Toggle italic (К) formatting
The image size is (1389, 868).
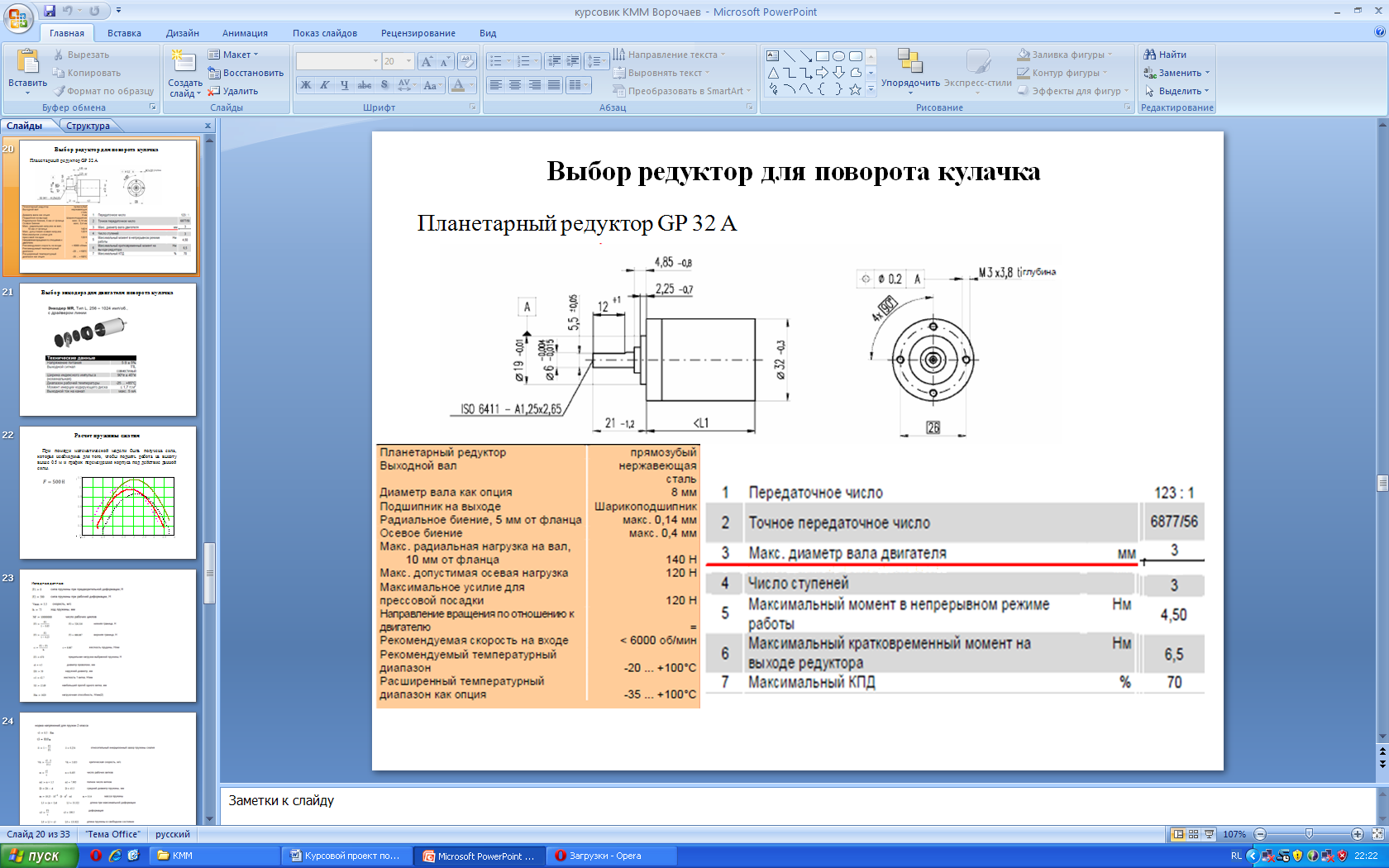325,85
